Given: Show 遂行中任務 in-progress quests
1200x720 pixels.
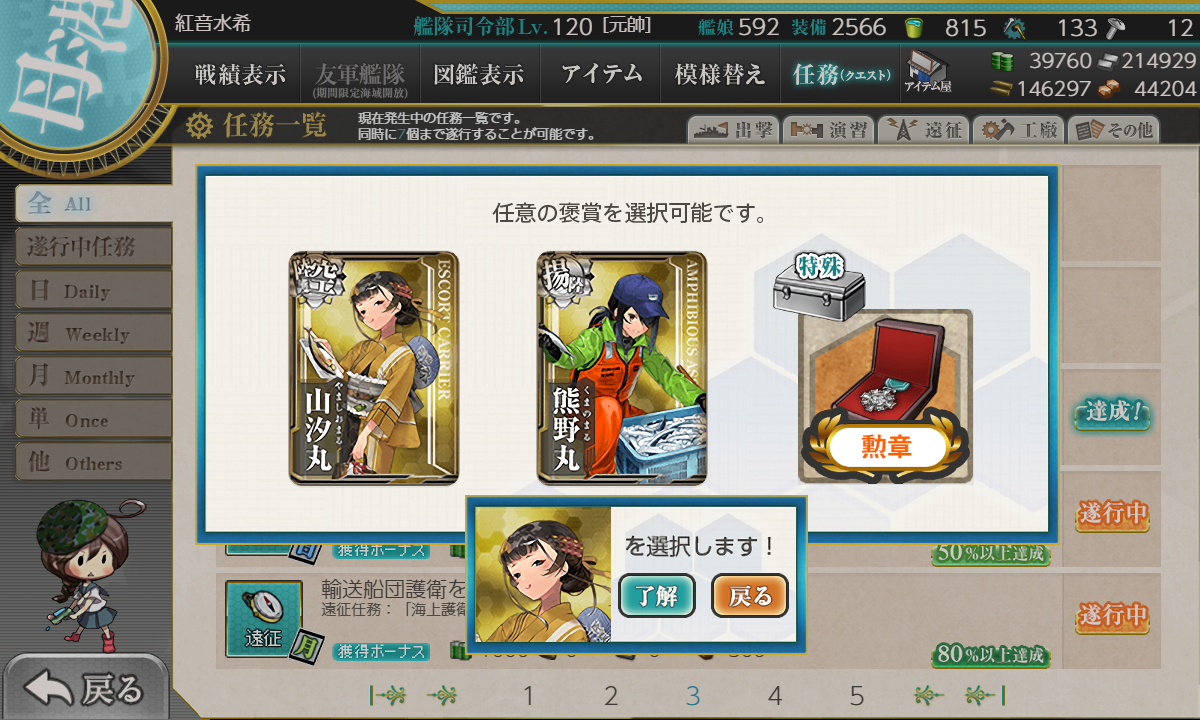Looking at the screenshot, I should coord(93,247).
